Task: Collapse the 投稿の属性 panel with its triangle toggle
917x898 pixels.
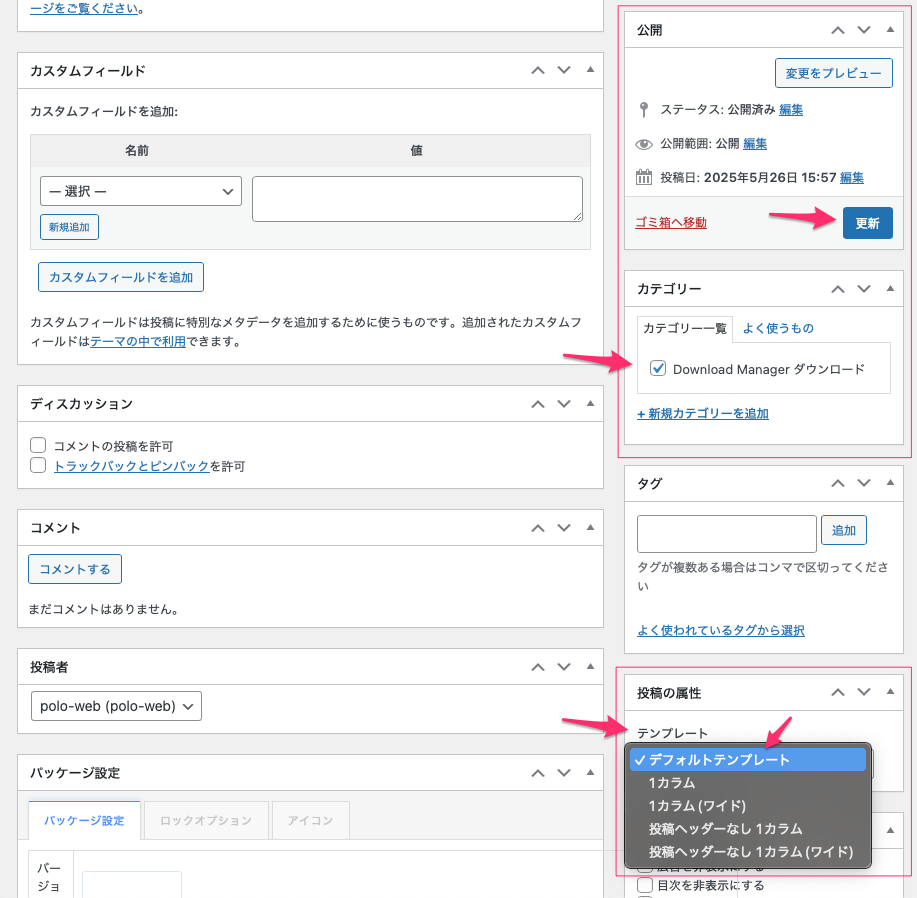Action: [890, 692]
